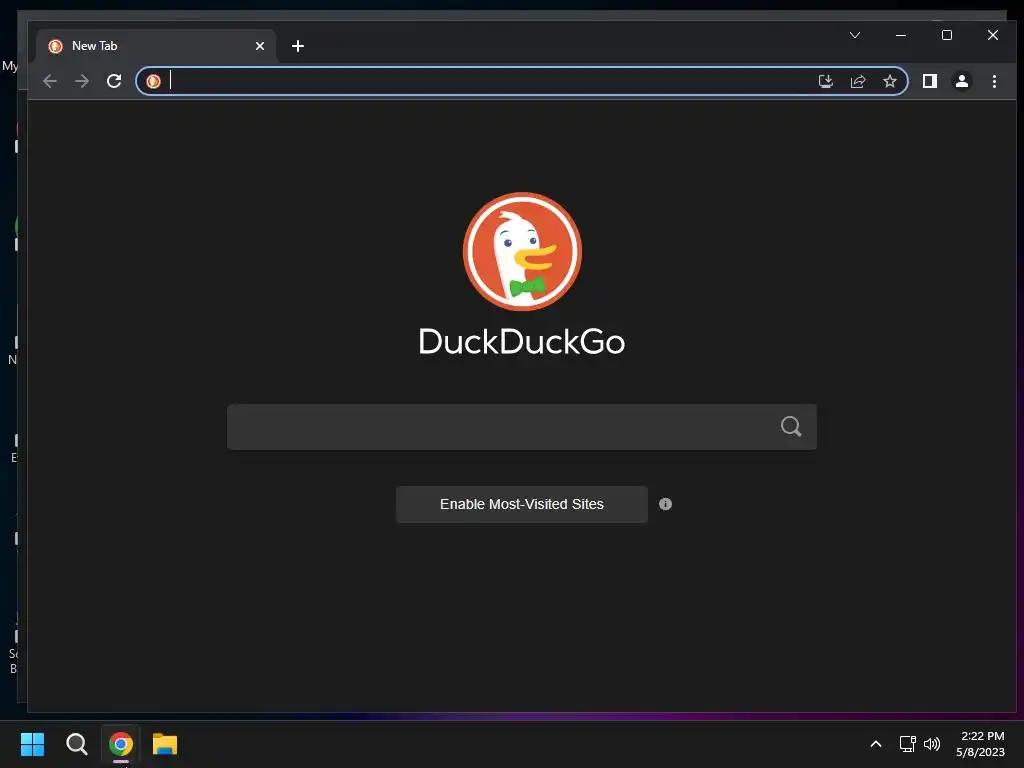This screenshot has width=1024, height=768.
Task: Open the clock showing 2:22 PM
Action: click(980, 744)
